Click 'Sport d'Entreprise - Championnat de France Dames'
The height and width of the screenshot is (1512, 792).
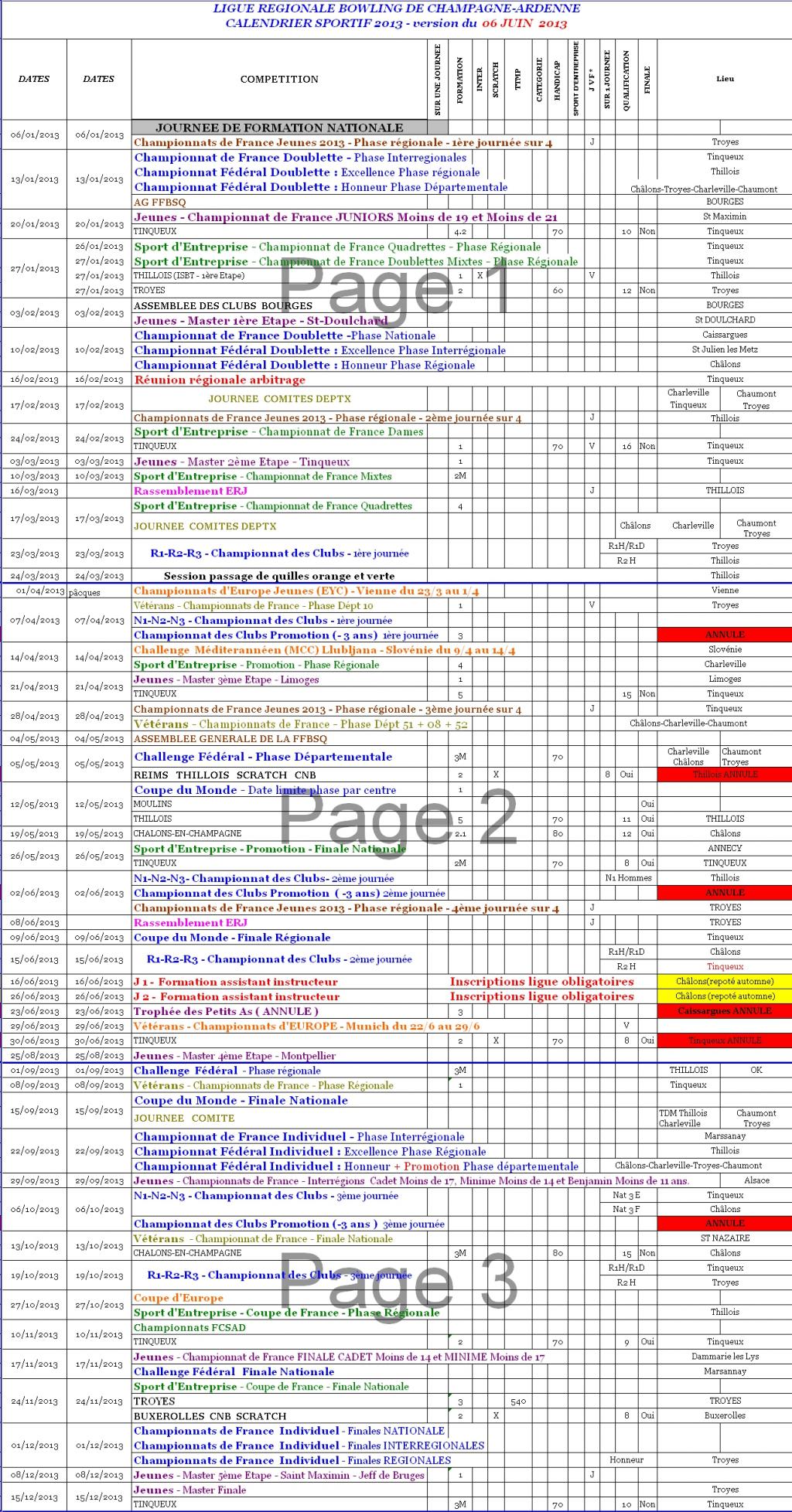[x=278, y=431]
